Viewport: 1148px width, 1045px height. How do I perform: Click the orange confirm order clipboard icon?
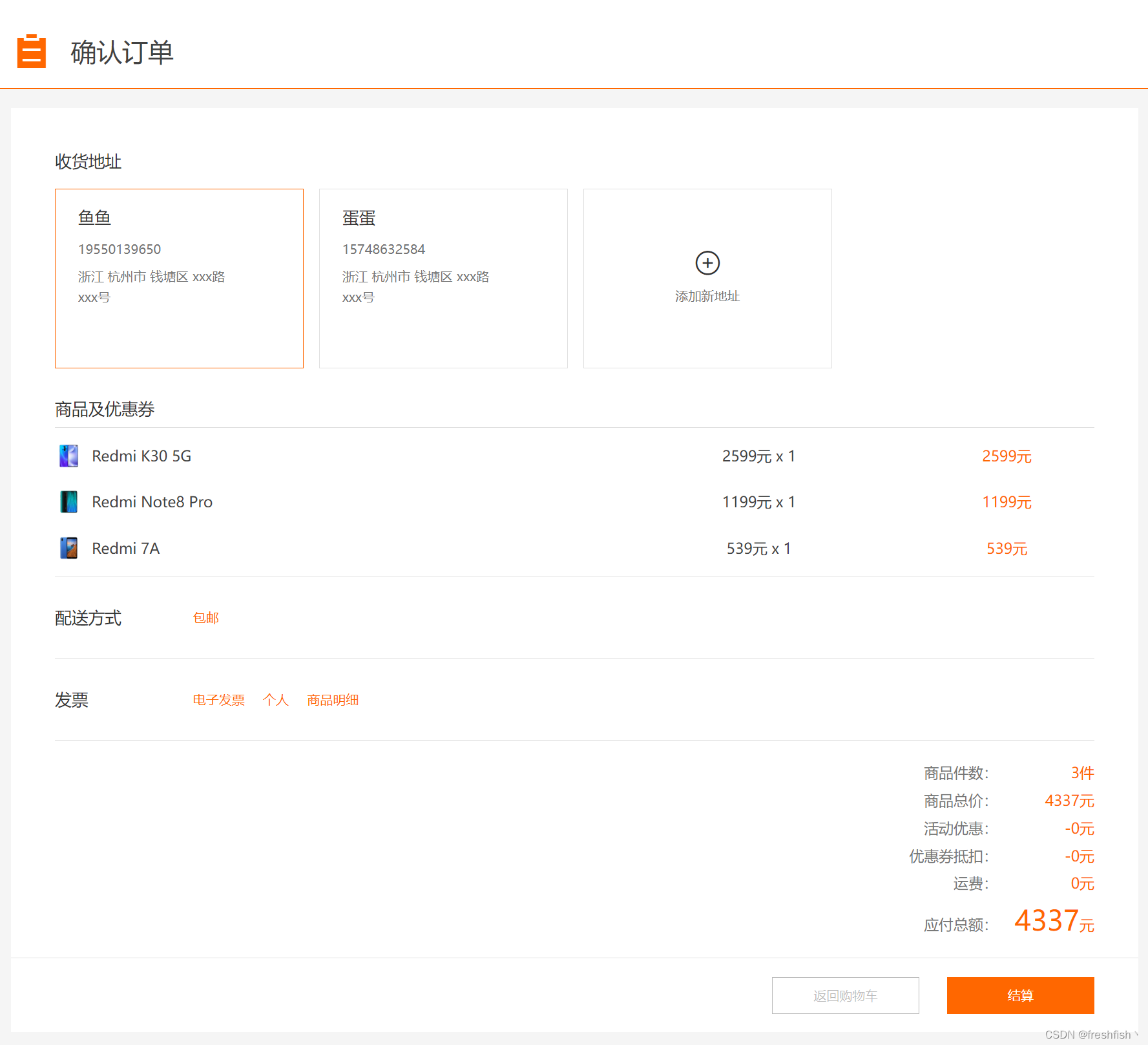(x=31, y=50)
